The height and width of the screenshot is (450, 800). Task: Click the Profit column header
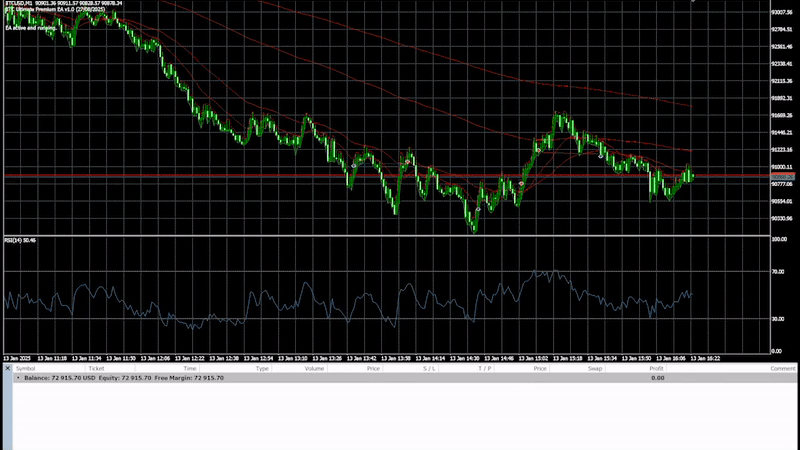pos(656,369)
